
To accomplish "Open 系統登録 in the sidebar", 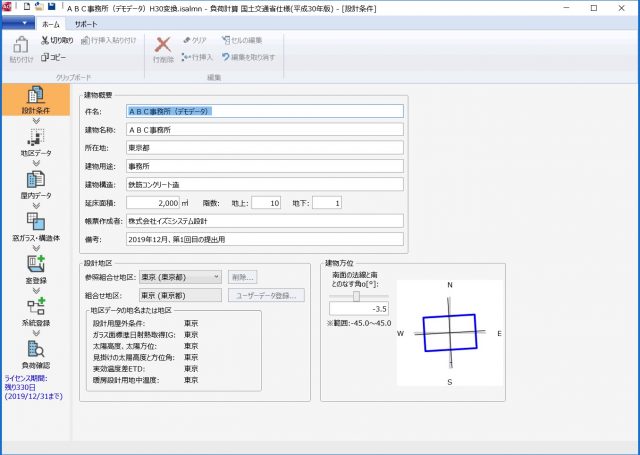I will pos(36,312).
